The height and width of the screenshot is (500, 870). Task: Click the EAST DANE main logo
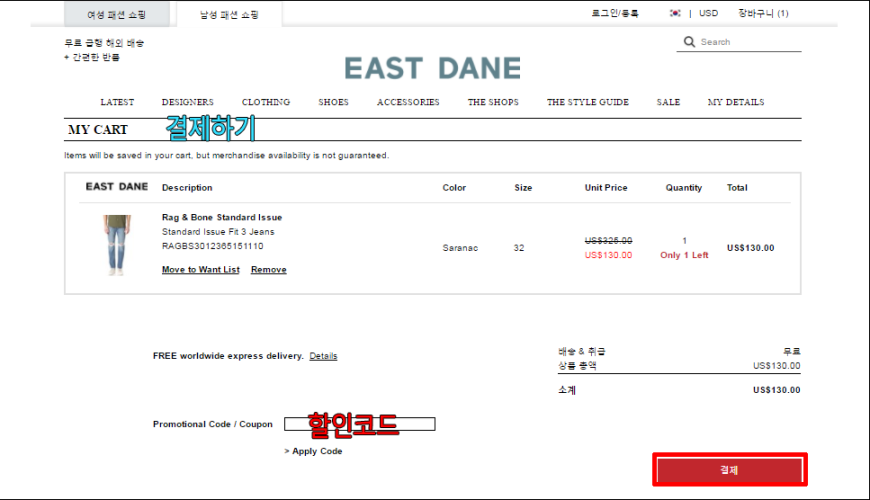(433, 68)
